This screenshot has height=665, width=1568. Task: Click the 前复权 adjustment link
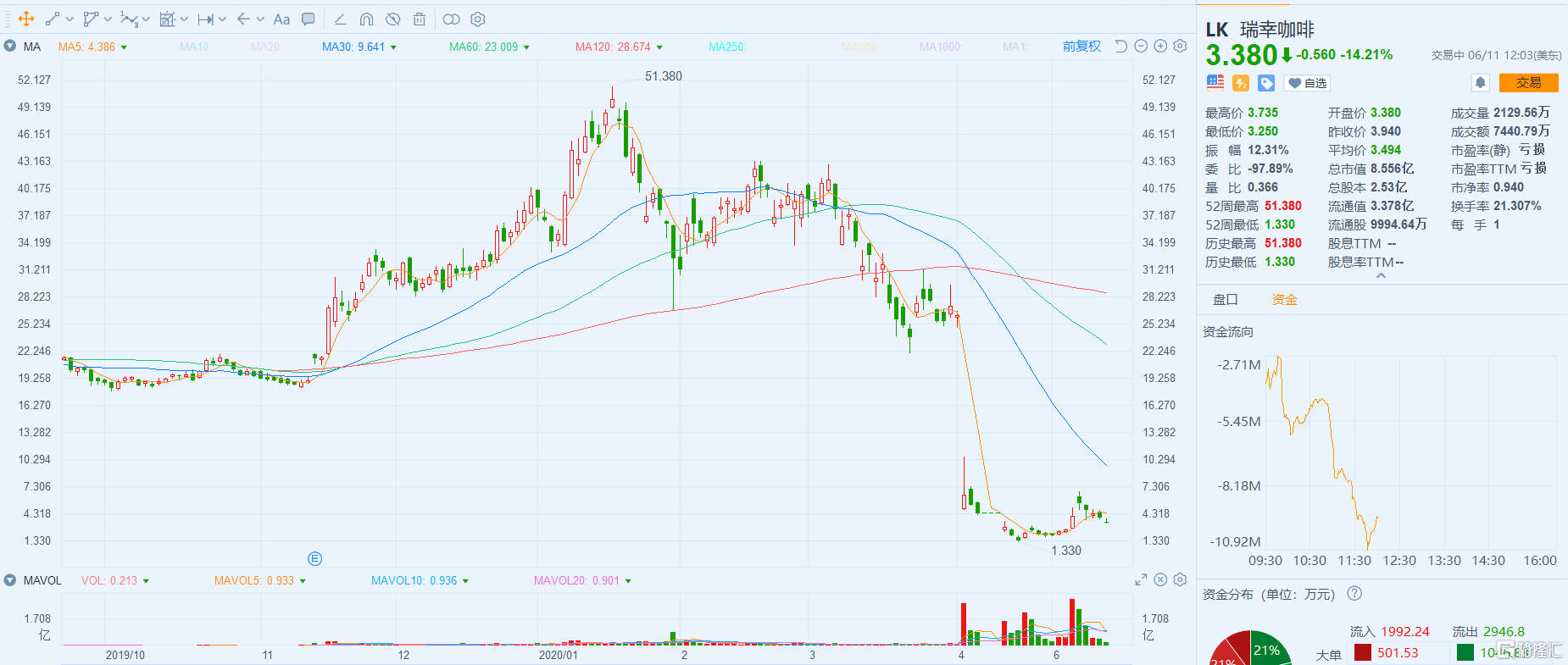click(x=1081, y=47)
